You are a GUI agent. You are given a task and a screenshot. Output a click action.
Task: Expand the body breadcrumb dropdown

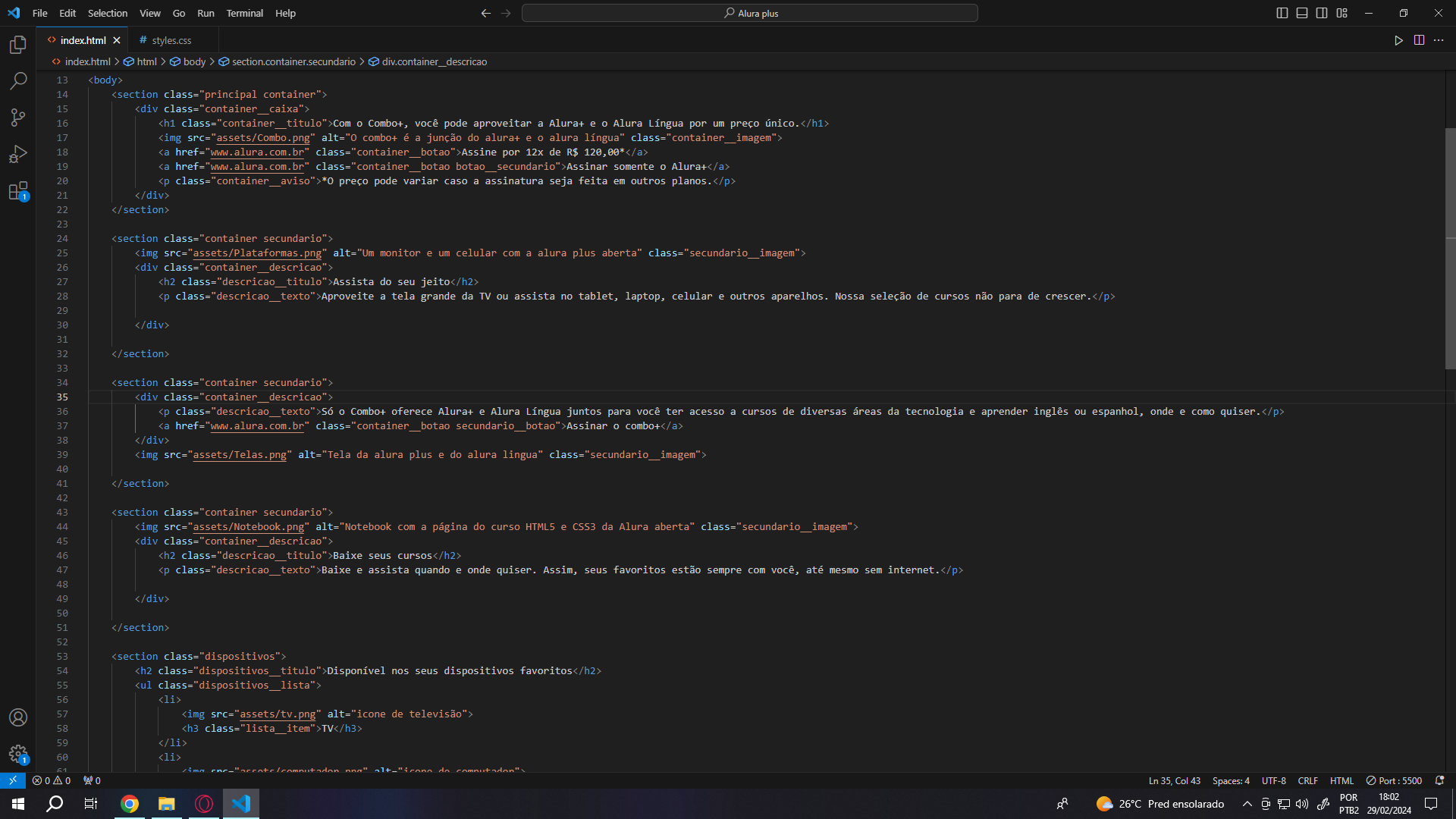[x=194, y=61]
